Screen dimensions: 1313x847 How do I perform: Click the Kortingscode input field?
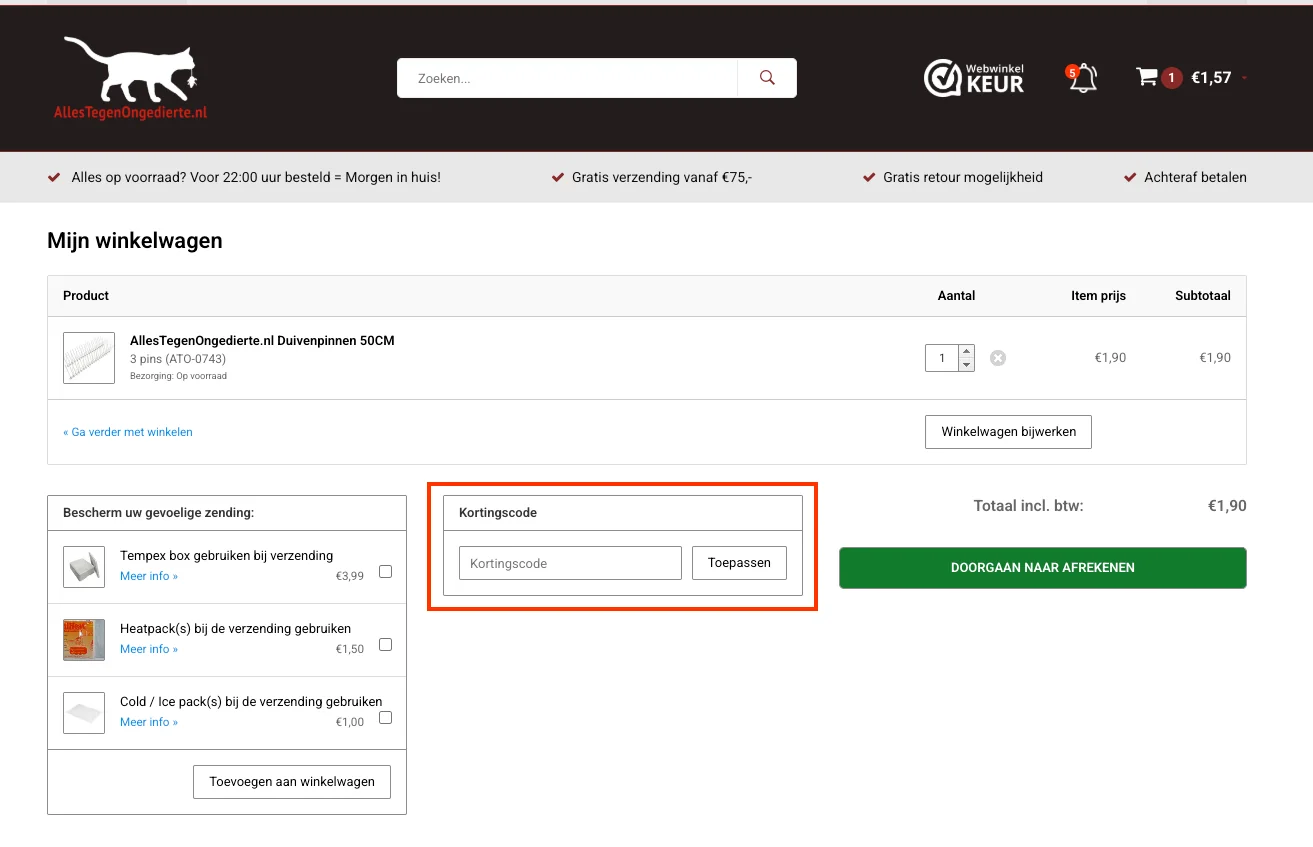[570, 563]
